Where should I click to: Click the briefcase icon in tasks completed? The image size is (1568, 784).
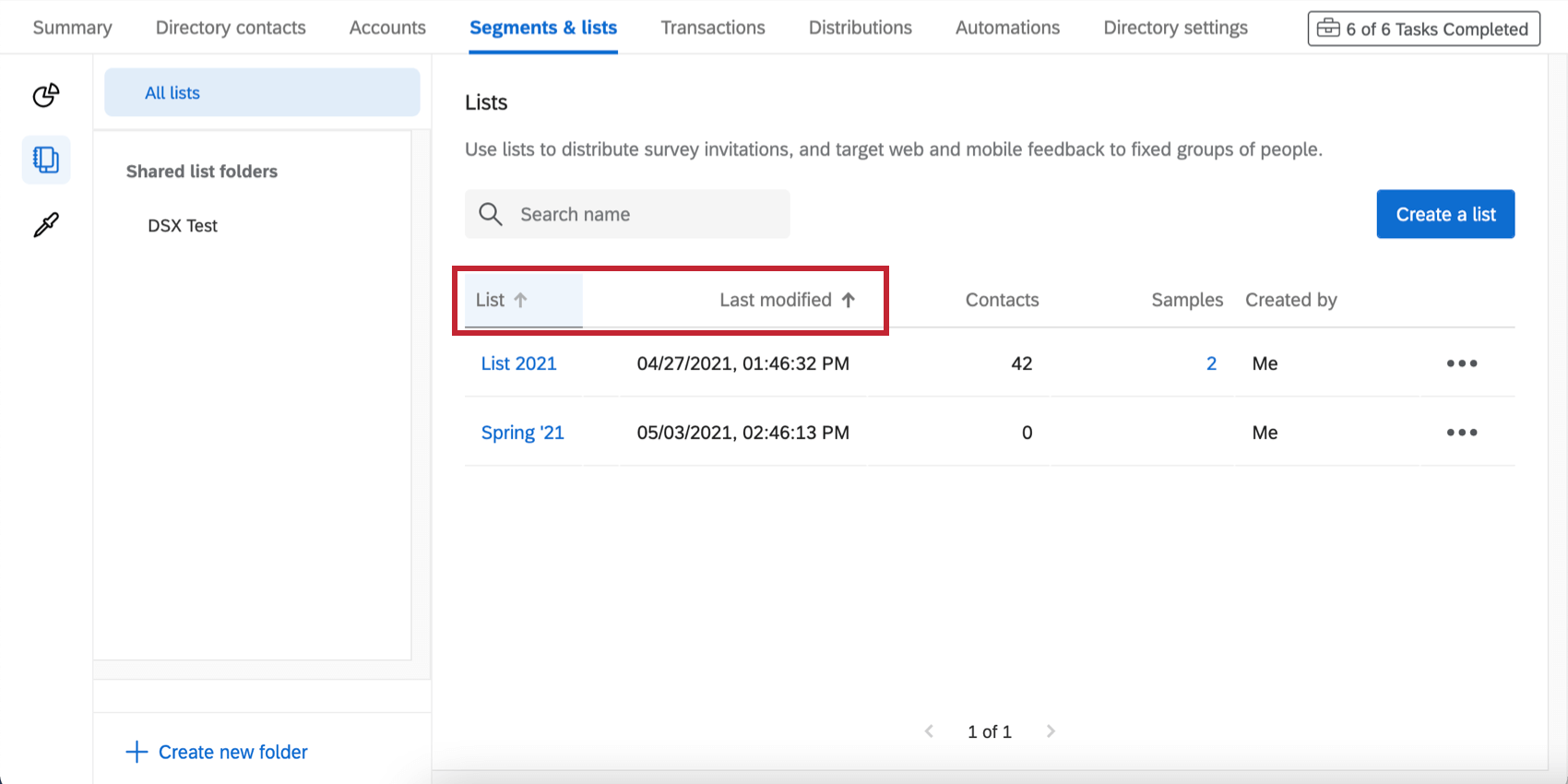tap(1327, 29)
